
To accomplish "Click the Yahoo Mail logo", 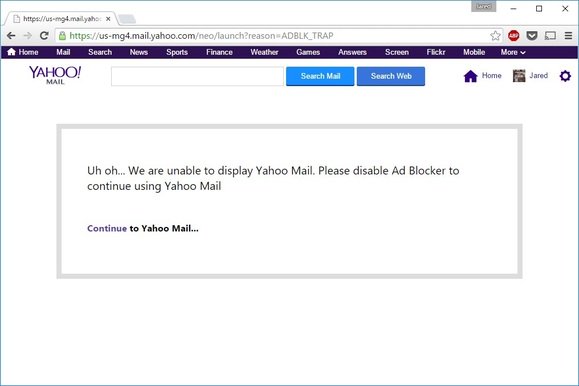I will pos(55,75).
